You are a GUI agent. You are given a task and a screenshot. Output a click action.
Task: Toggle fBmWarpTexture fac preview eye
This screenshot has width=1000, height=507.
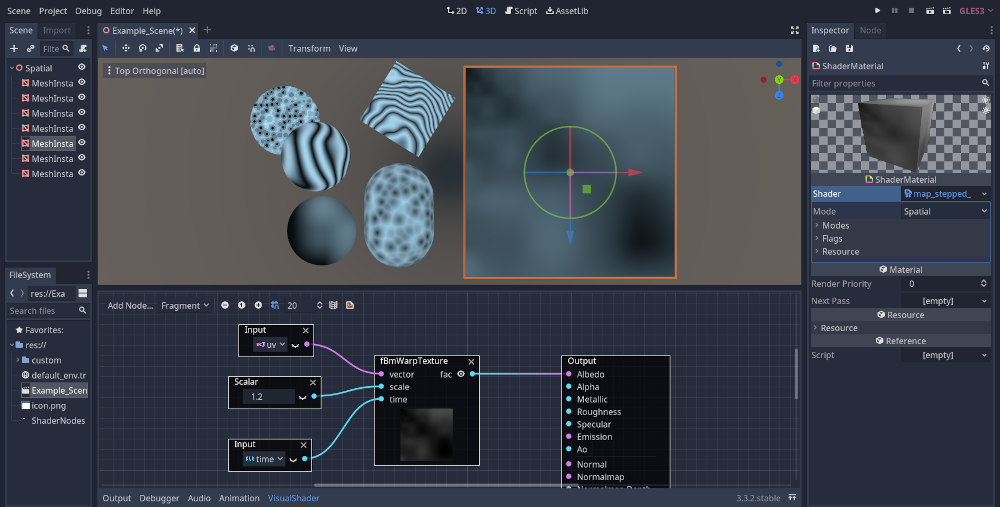(x=461, y=374)
